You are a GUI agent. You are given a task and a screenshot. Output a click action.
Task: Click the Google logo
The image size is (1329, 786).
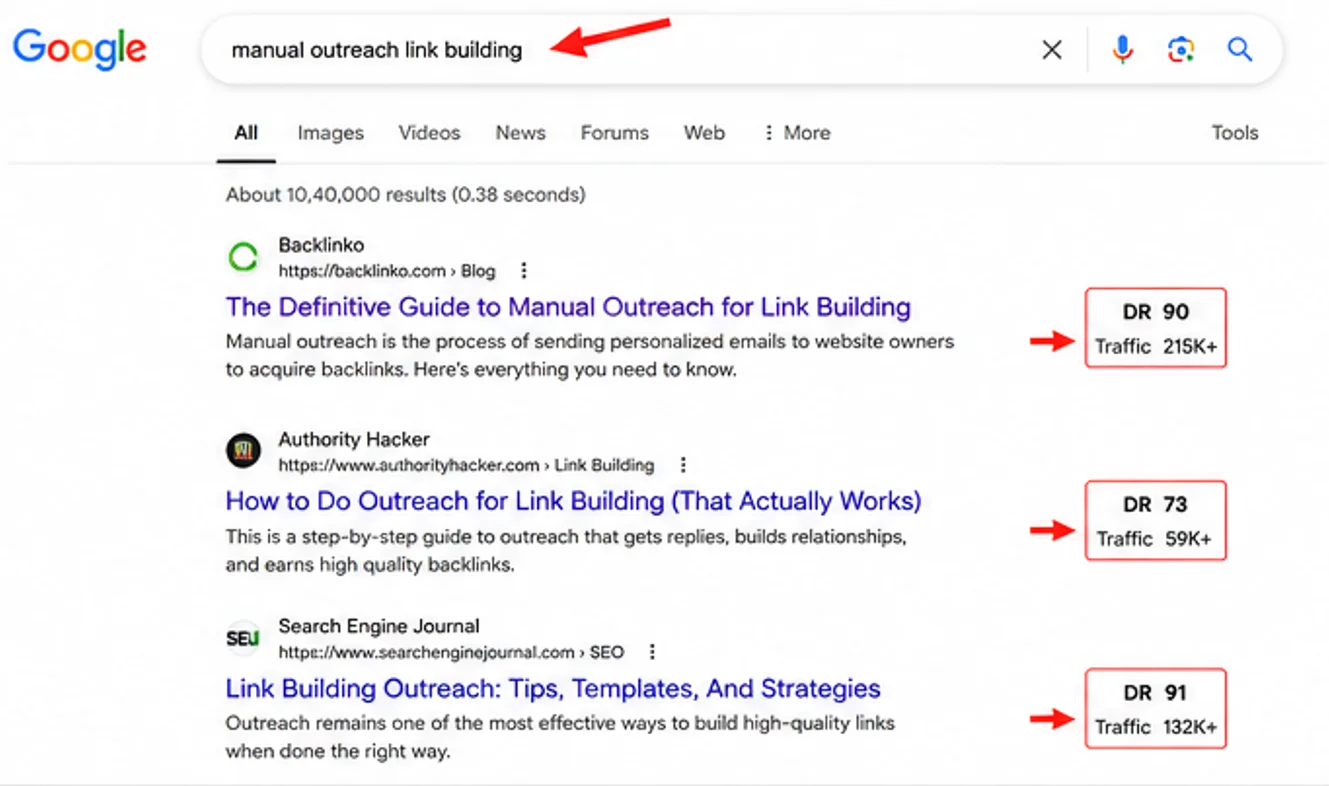tap(80, 50)
